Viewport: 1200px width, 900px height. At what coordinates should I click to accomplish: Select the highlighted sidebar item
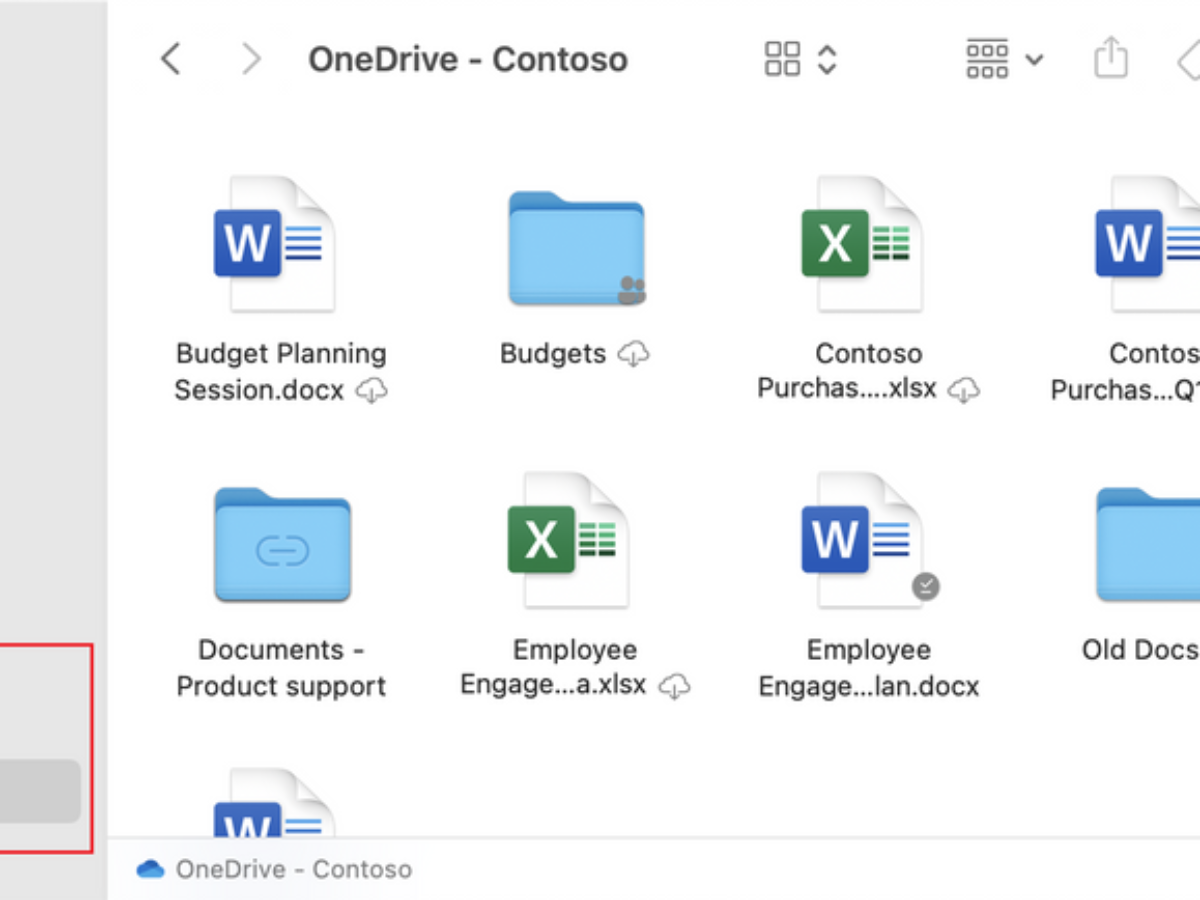click(40, 791)
